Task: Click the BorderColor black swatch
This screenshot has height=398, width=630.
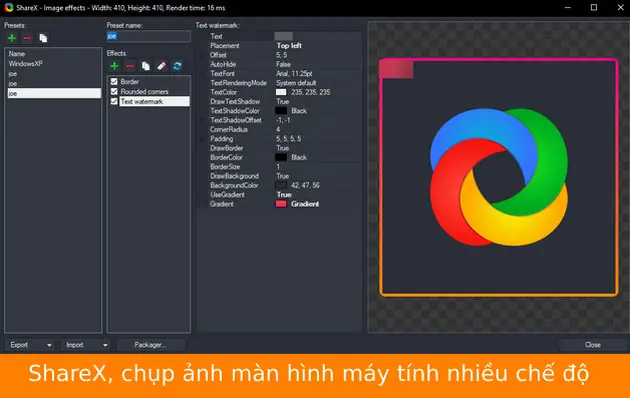Action: click(x=281, y=157)
